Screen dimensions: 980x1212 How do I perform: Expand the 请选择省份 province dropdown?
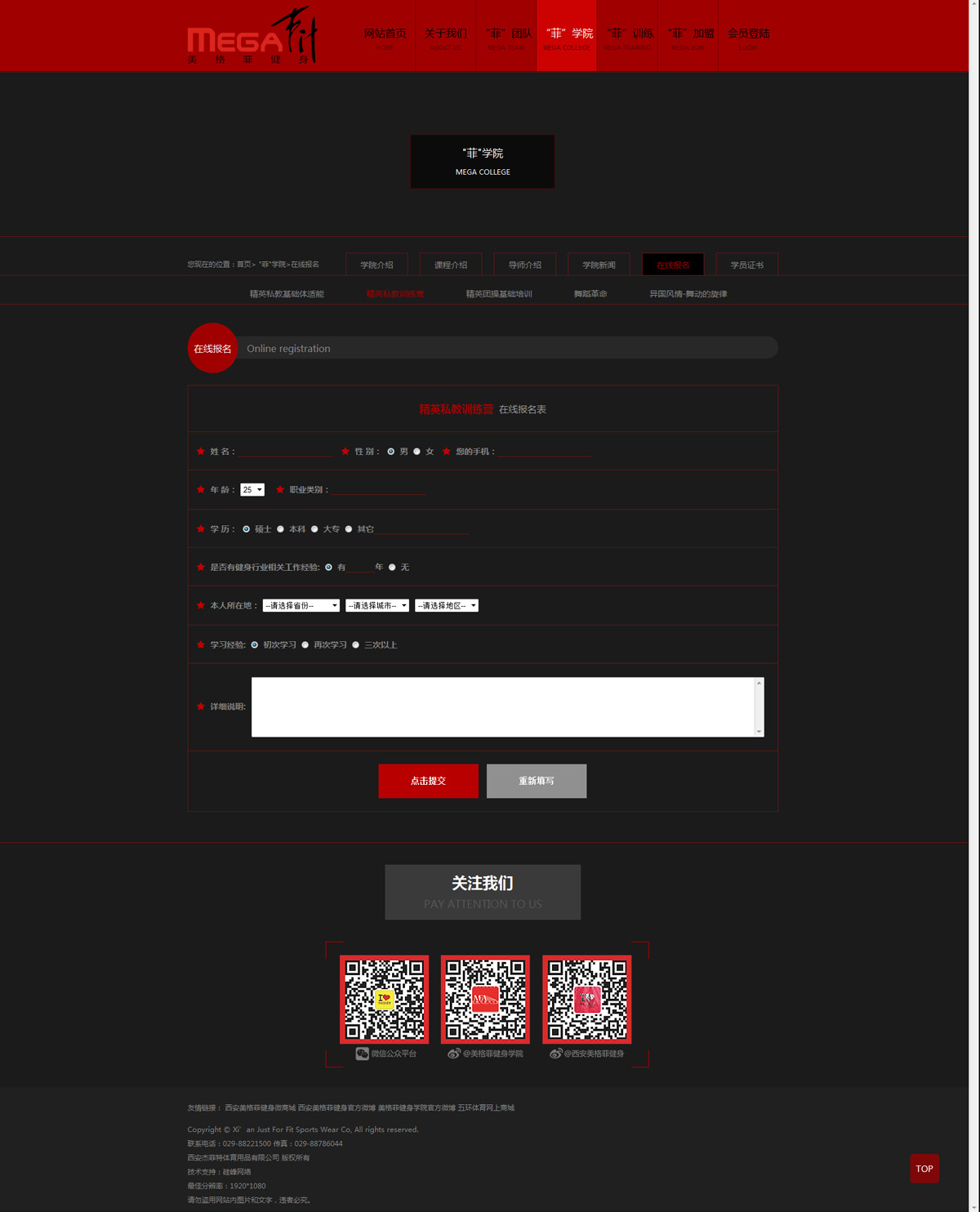click(x=301, y=606)
